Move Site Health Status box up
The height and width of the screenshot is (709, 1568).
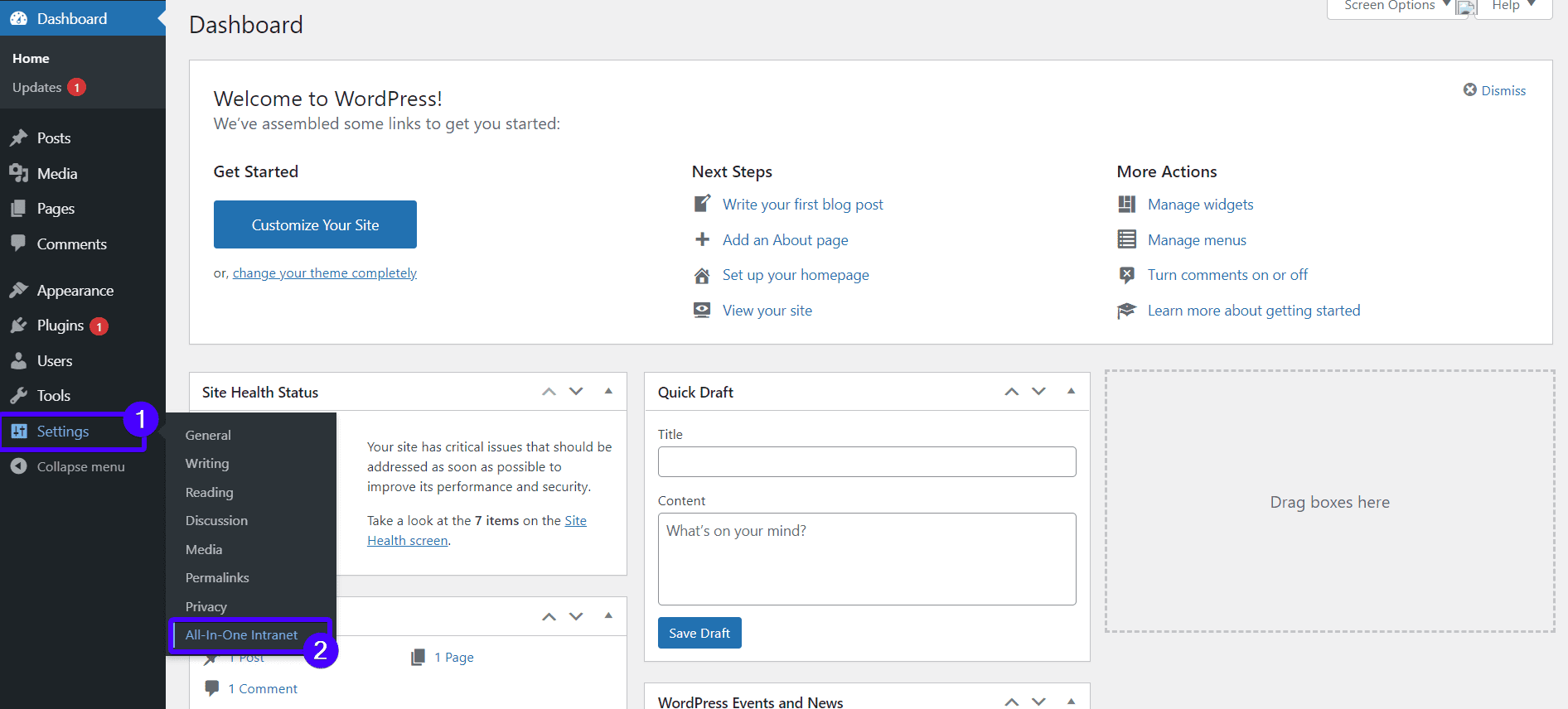click(x=549, y=392)
